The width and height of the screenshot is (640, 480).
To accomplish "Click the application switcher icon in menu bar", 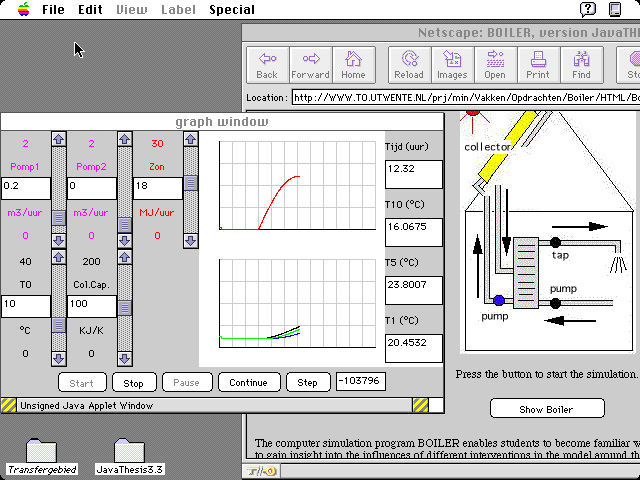I will pyautogui.click(x=615, y=9).
